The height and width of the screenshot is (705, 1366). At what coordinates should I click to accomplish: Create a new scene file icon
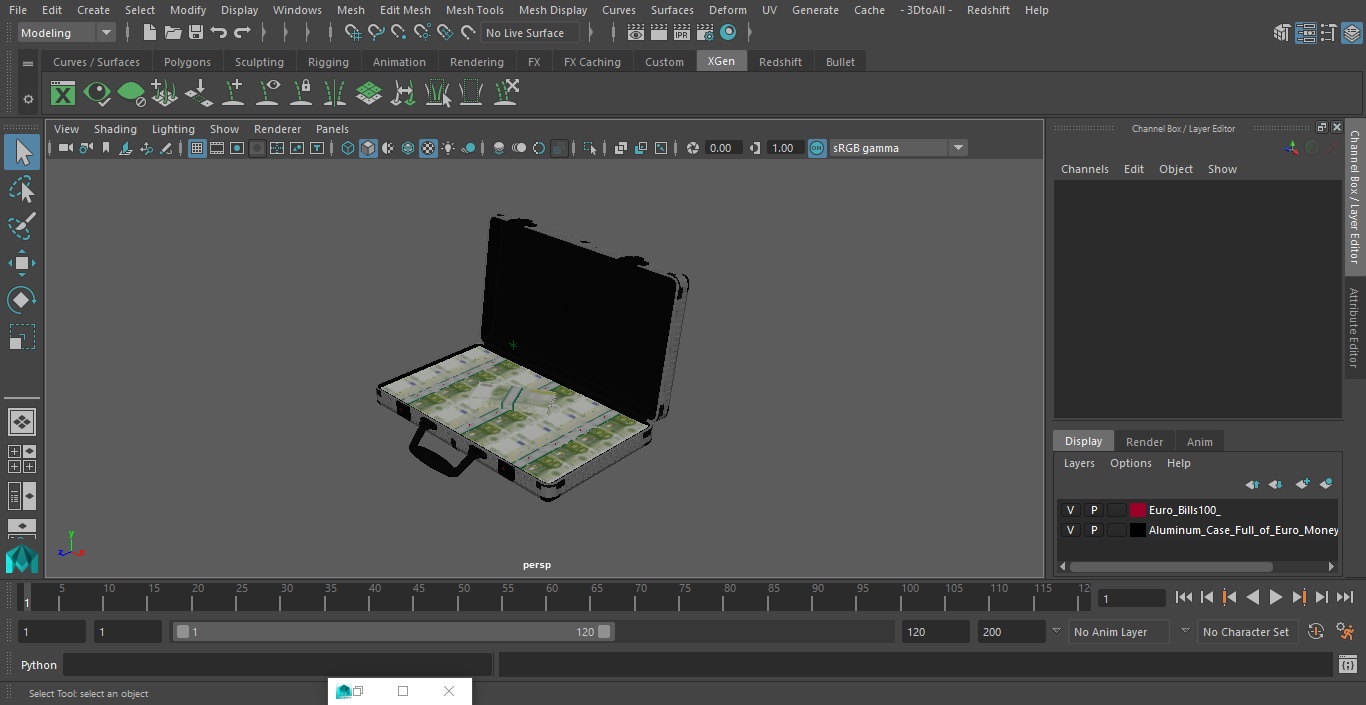[149, 33]
